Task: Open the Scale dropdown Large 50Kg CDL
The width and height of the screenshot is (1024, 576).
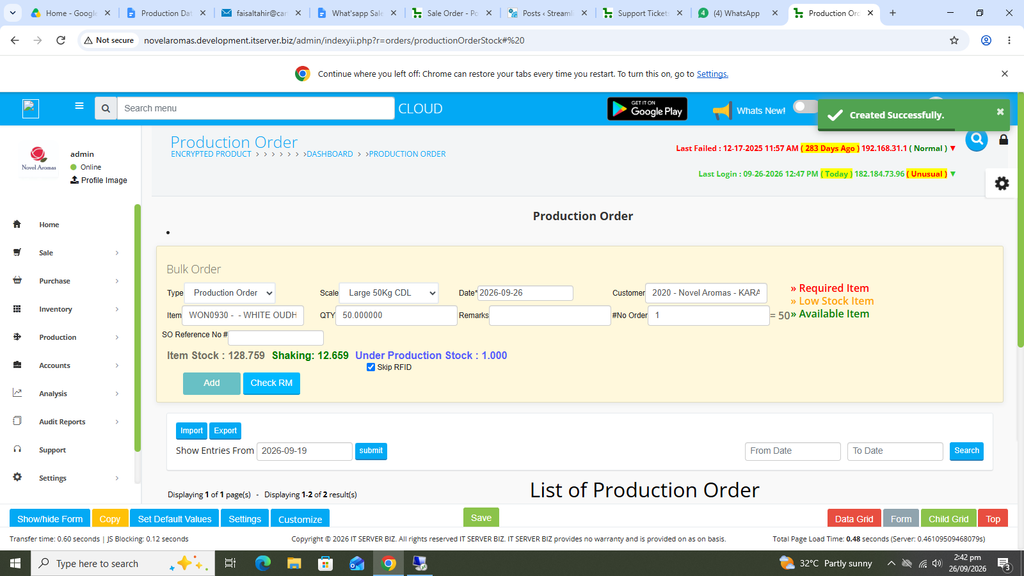Action: click(x=389, y=293)
